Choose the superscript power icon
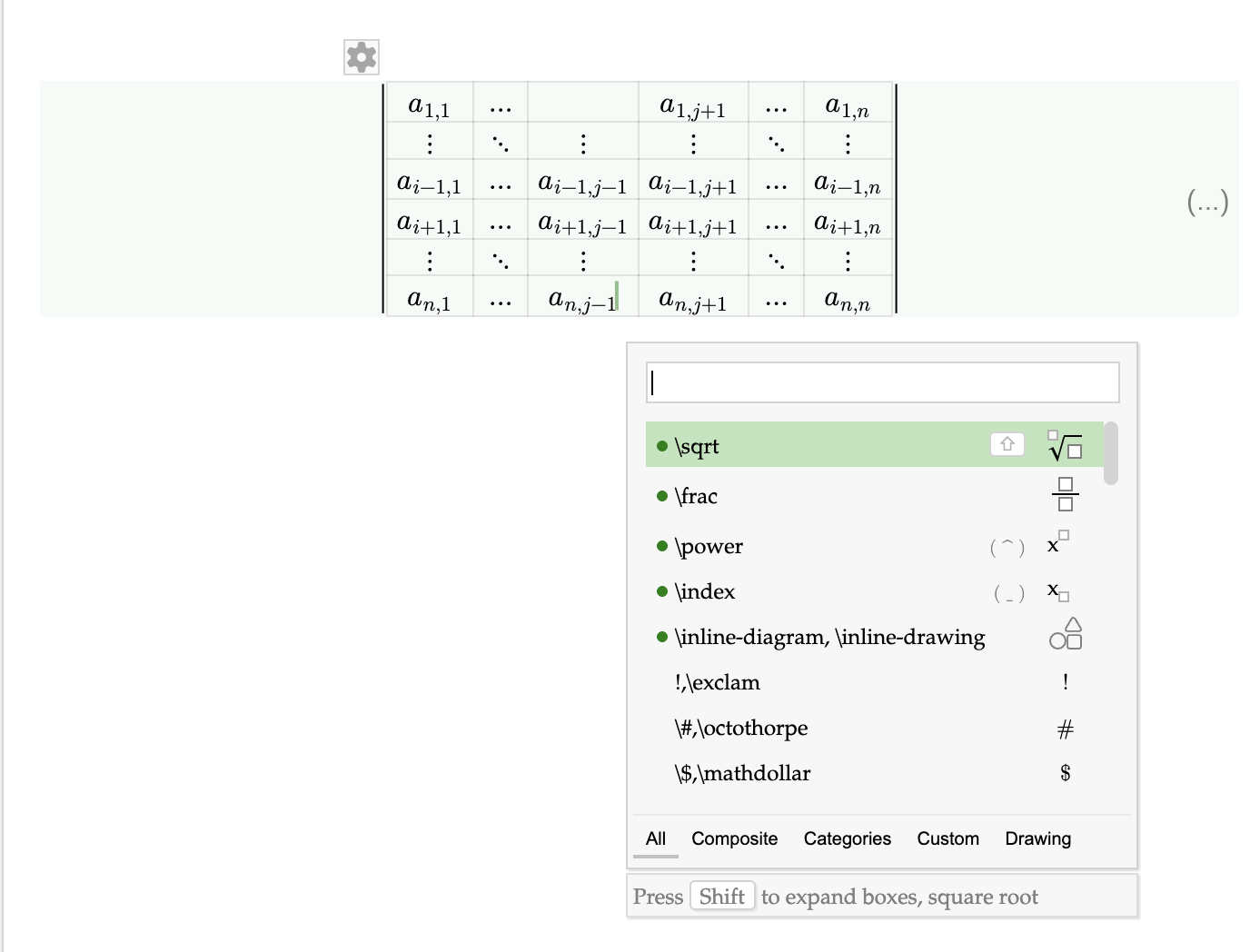This screenshot has height=952, width=1250. [x=1058, y=543]
